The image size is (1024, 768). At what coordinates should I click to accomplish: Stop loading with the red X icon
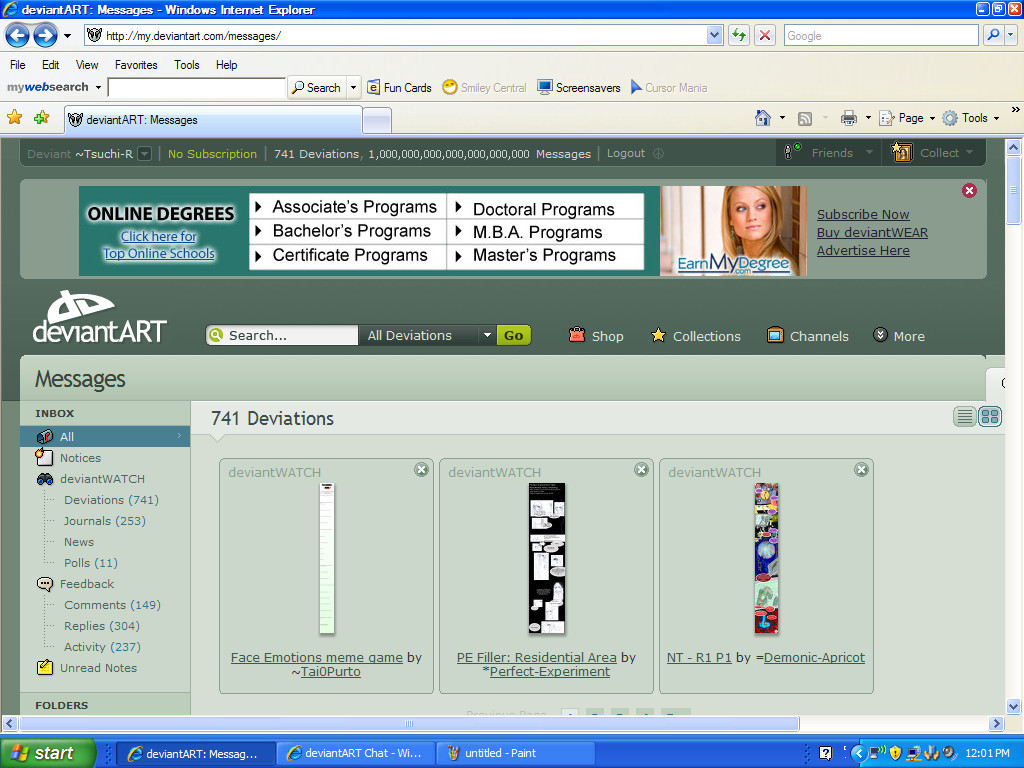point(765,35)
